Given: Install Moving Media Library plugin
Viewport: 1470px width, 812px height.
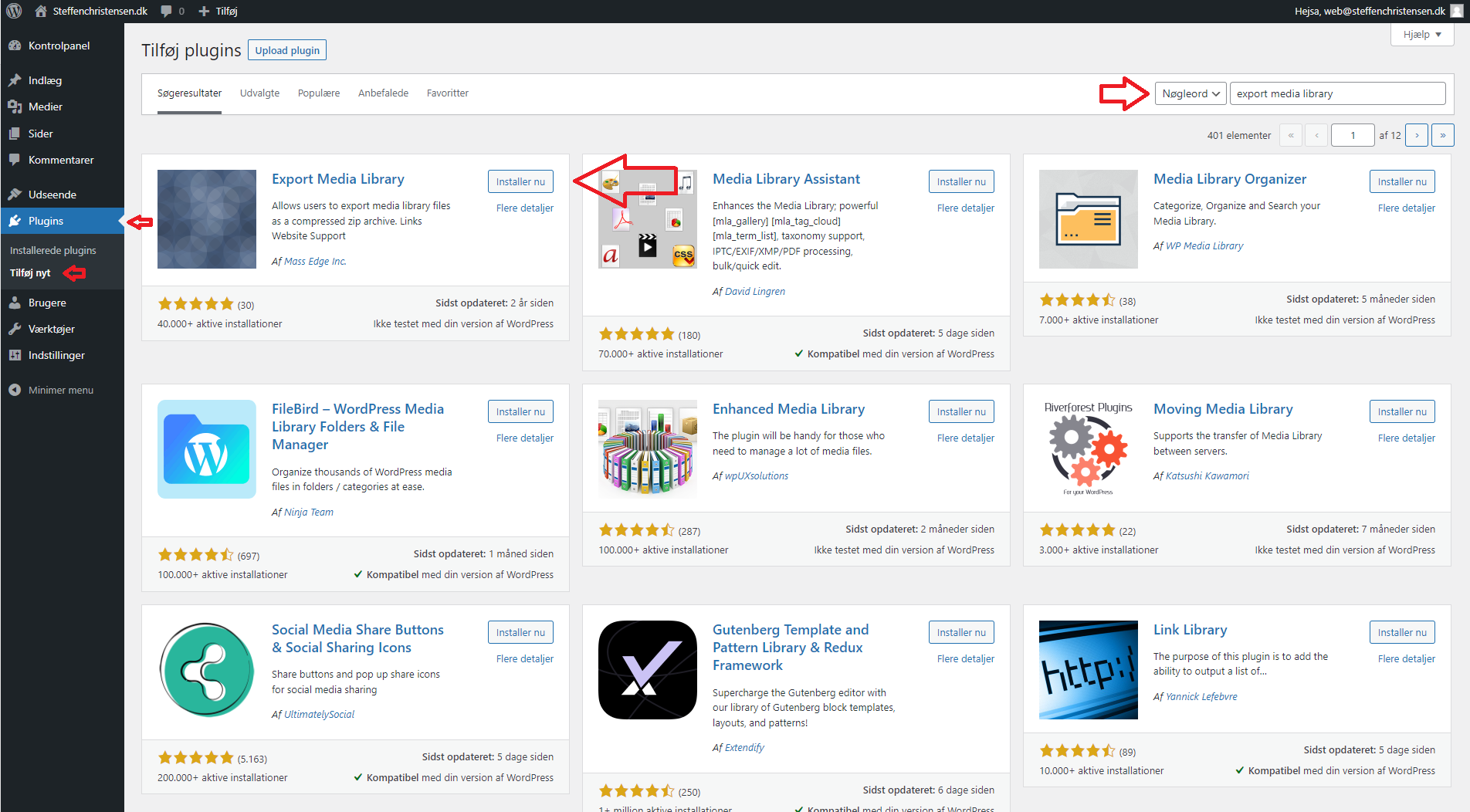Looking at the screenshot, I should tap(1402, 411).
